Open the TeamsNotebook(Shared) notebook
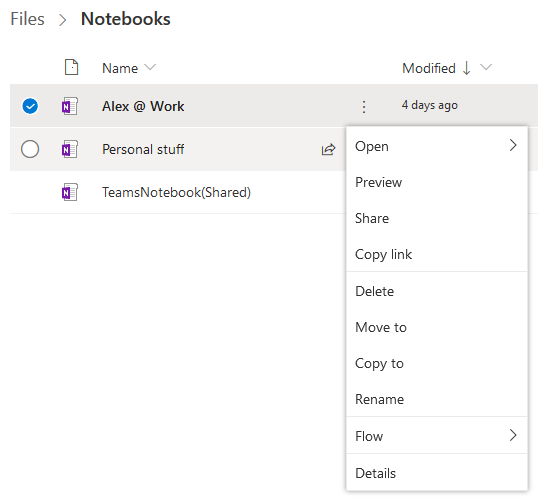 [x=176, y=192]
